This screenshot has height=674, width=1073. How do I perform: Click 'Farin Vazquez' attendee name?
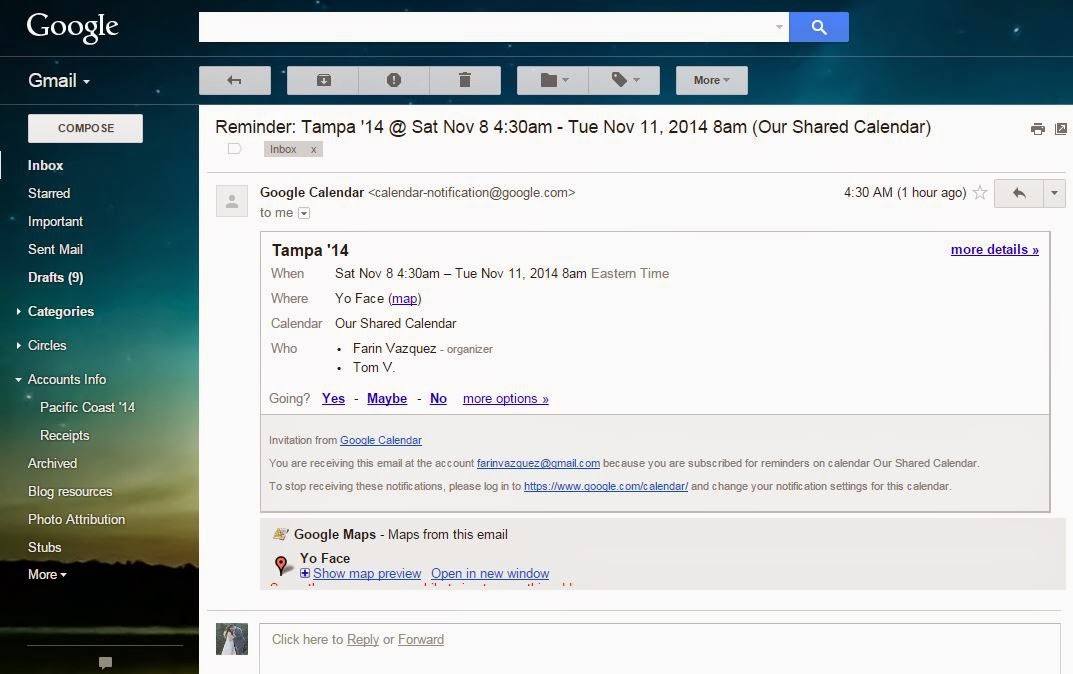[x=394, y=349]
